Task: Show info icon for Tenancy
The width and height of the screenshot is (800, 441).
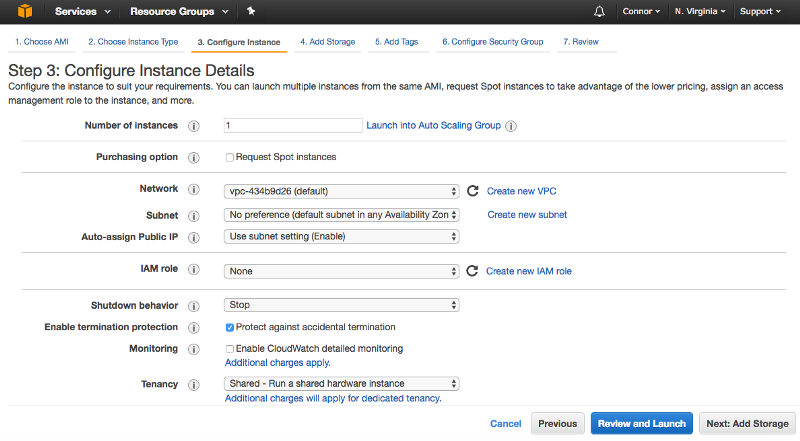Action: tap(194, 384)
